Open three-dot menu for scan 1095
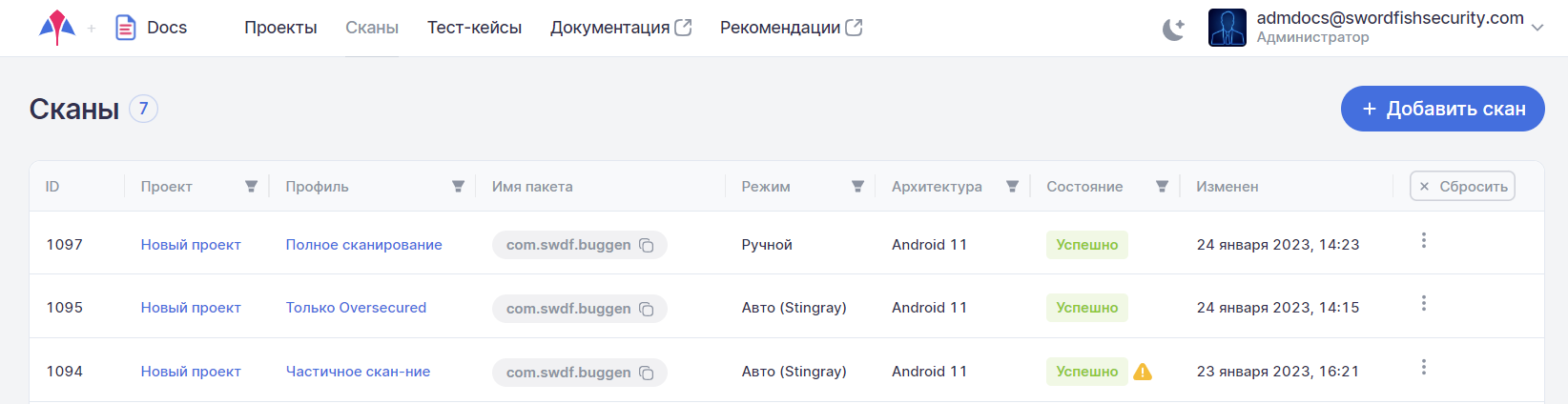Viewport: 1568px width, 404px height. tap(1423, 304)
